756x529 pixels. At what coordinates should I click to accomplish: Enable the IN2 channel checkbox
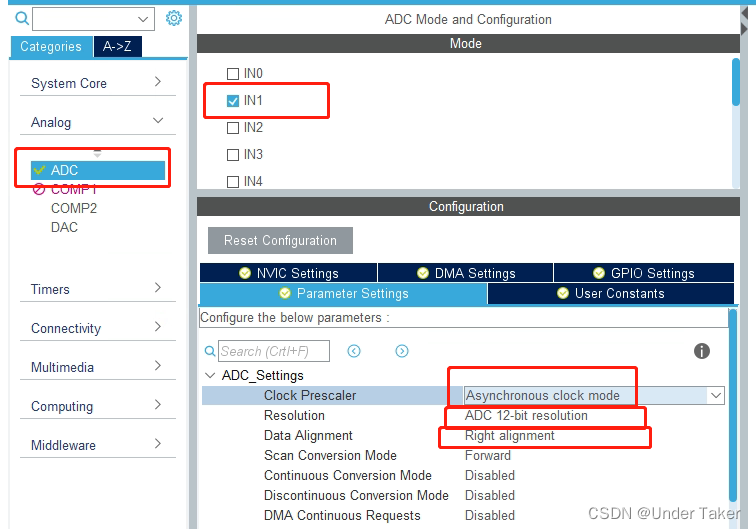(x=233, y=128)
